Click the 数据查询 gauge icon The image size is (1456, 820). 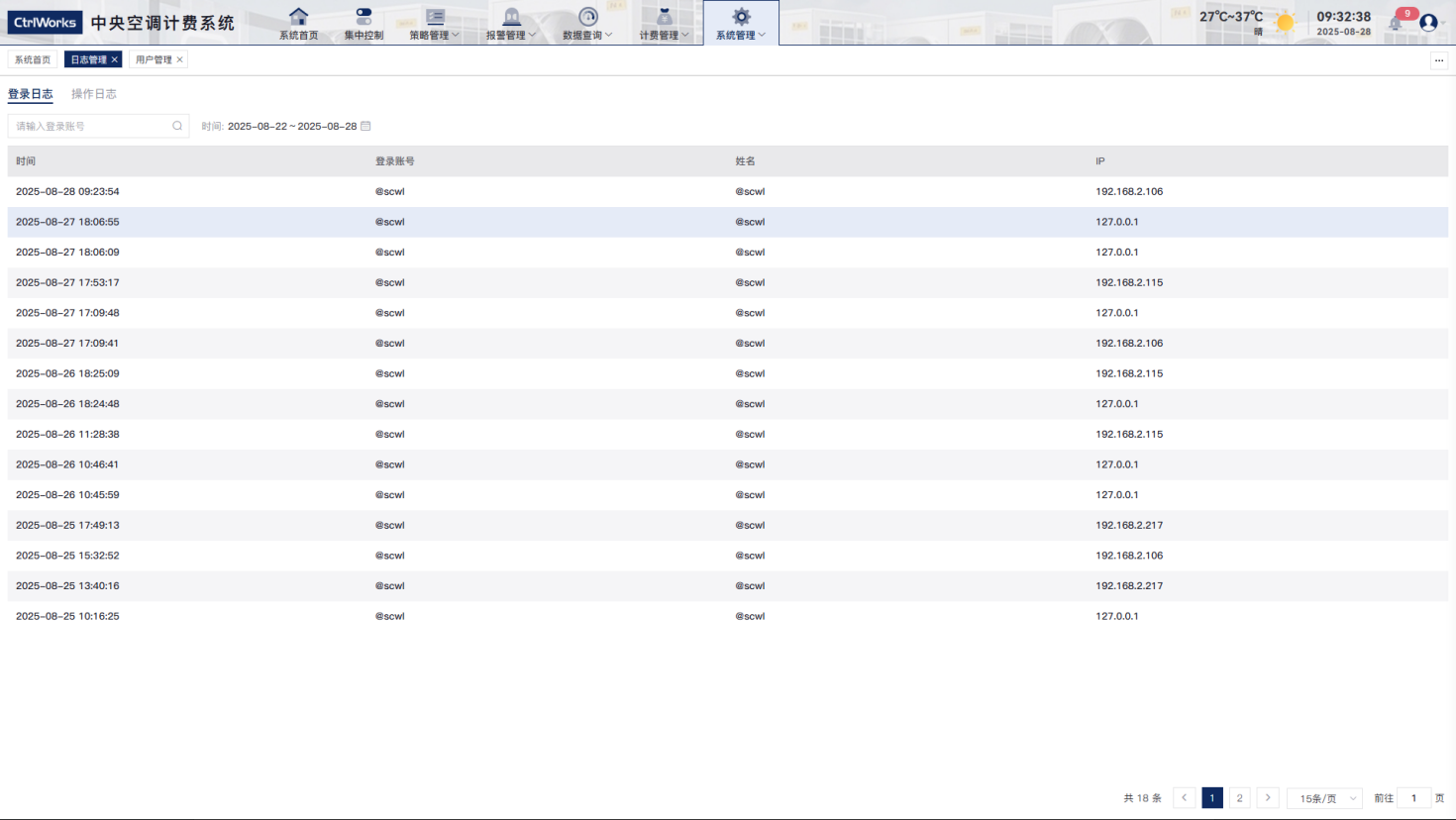(587, 17)
